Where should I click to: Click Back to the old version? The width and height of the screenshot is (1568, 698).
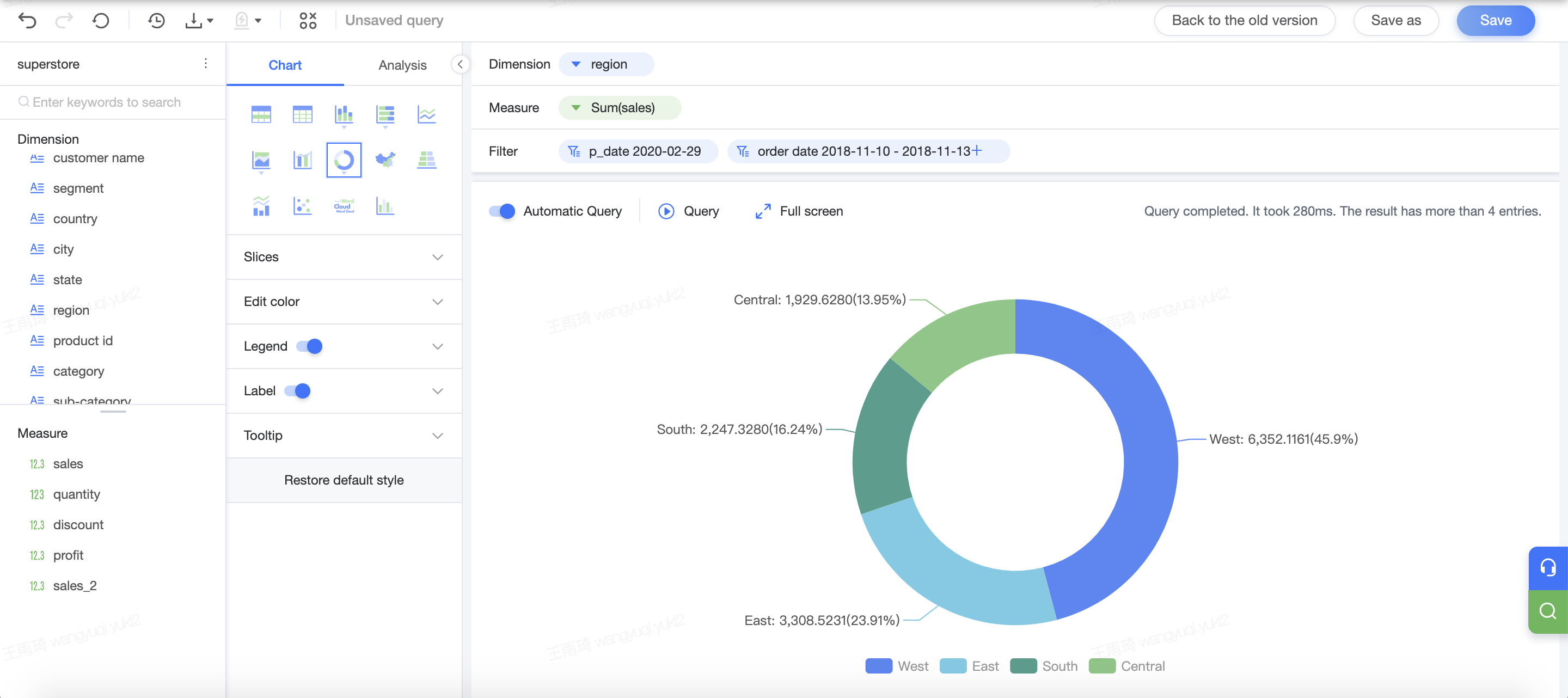click(1244, 20)
